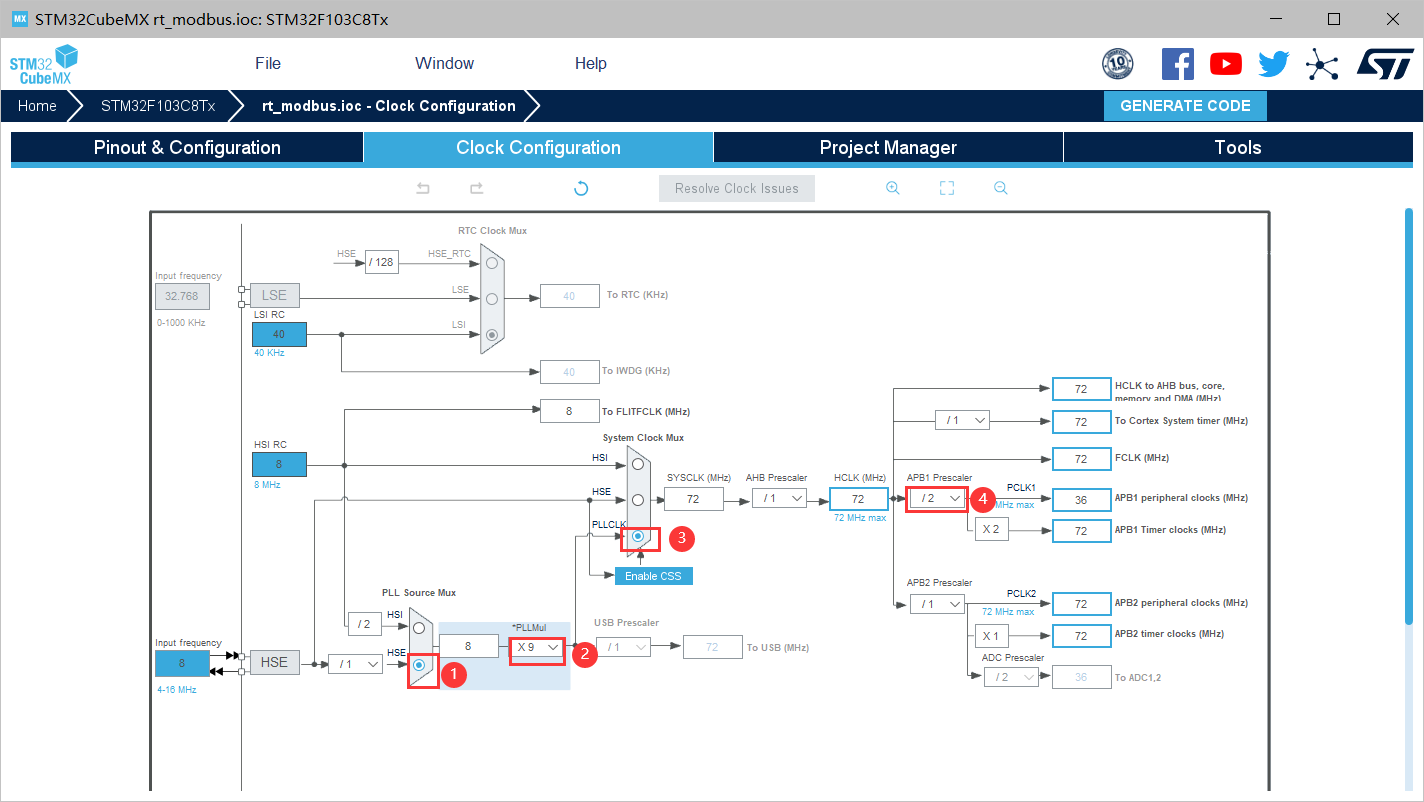The width and height of the screenshot is (1424, 802).
Task: Open the APB1 Prescaler /2 dropdown
Action: pyautogui.click(x=937, y=498)
